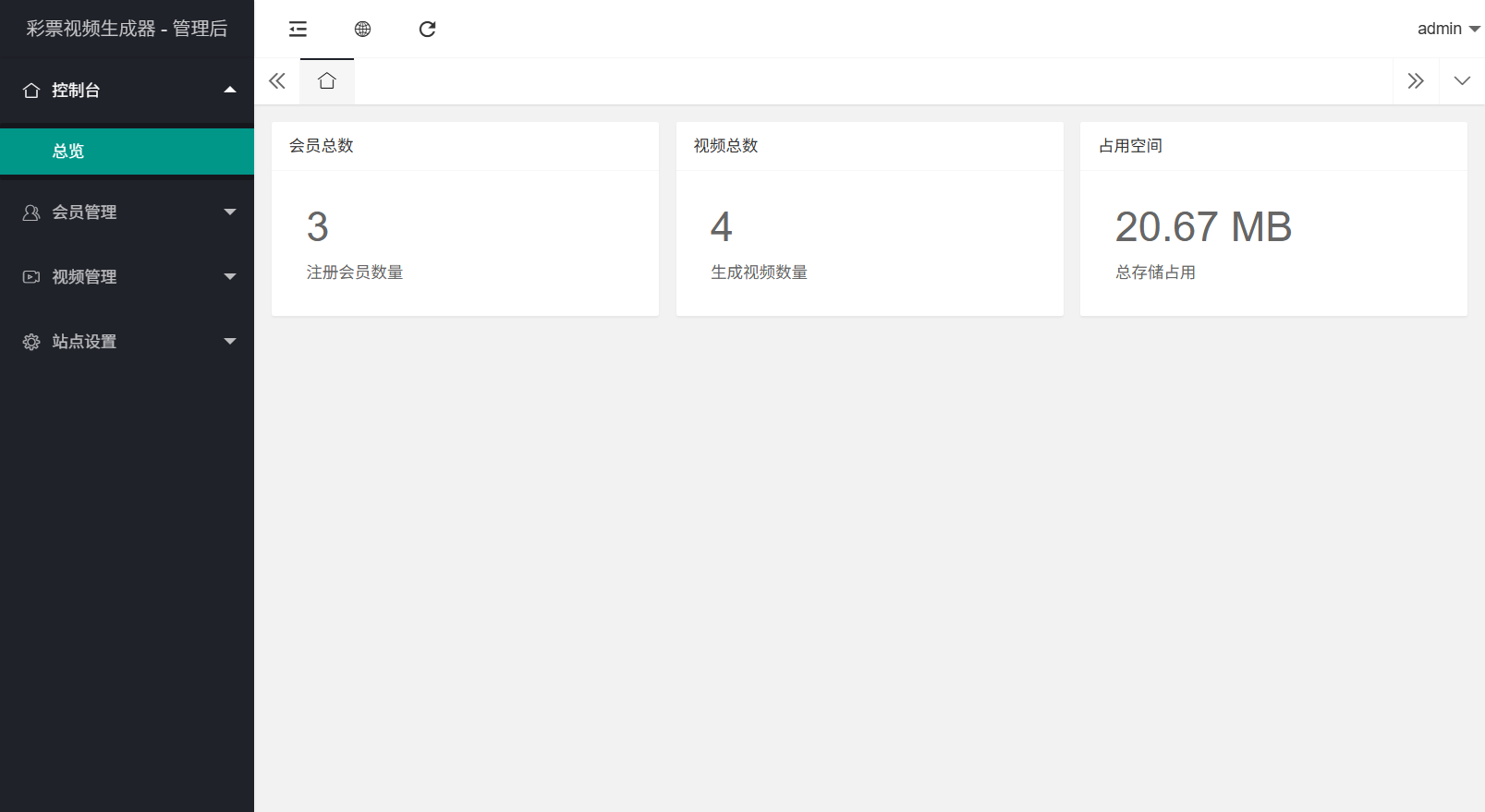1485x812 pixels.
Task: Click the 彩票视频生成器 site title
Action: (x=127, y=29)
